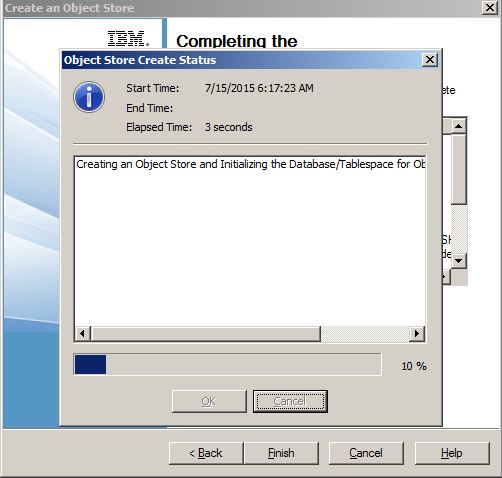Click Finish in the wizard
Image resolution: width=502 pixels, height=478 pixels.
[281, 453]
